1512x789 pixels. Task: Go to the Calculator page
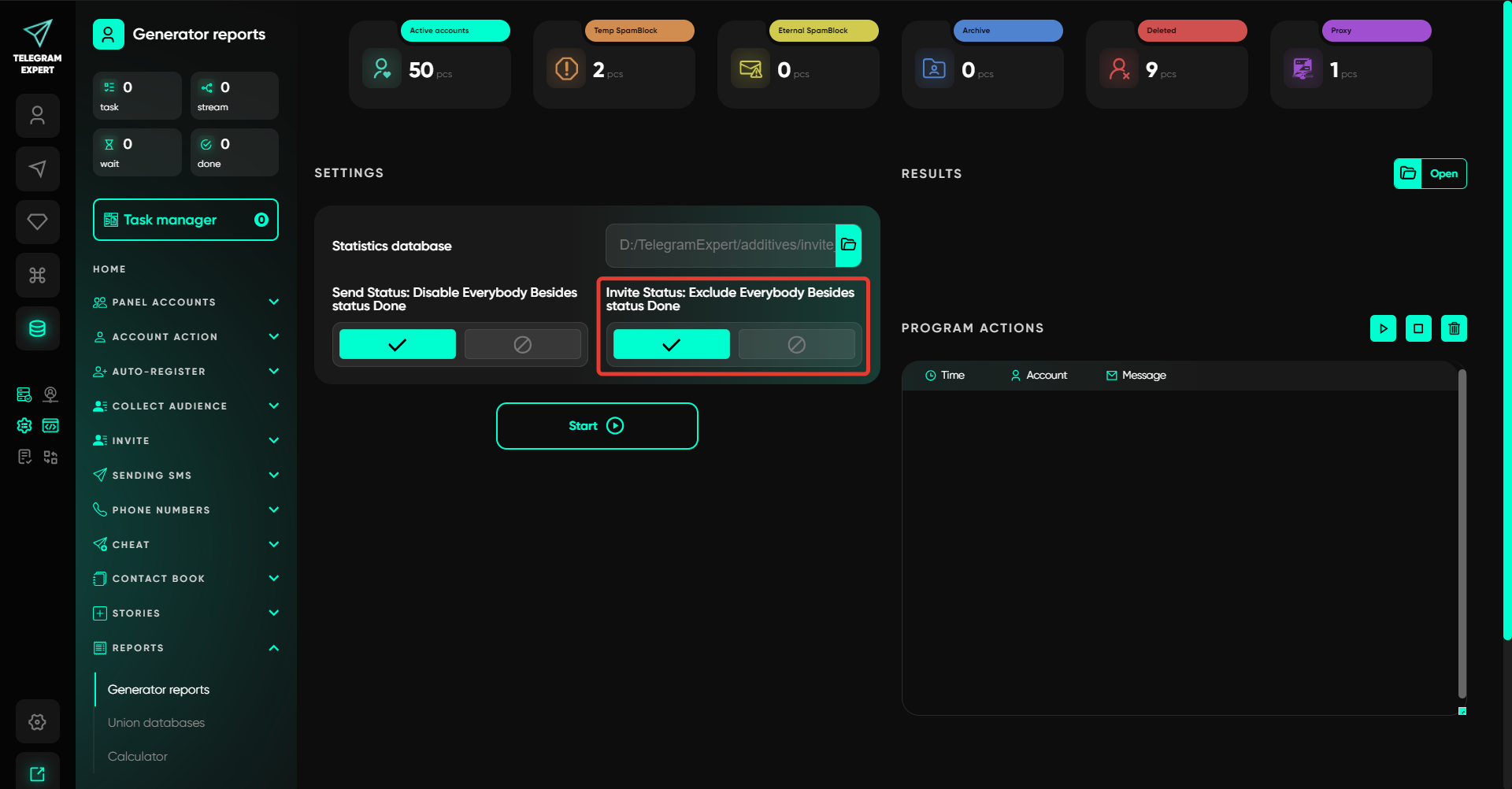pos(138,757)
